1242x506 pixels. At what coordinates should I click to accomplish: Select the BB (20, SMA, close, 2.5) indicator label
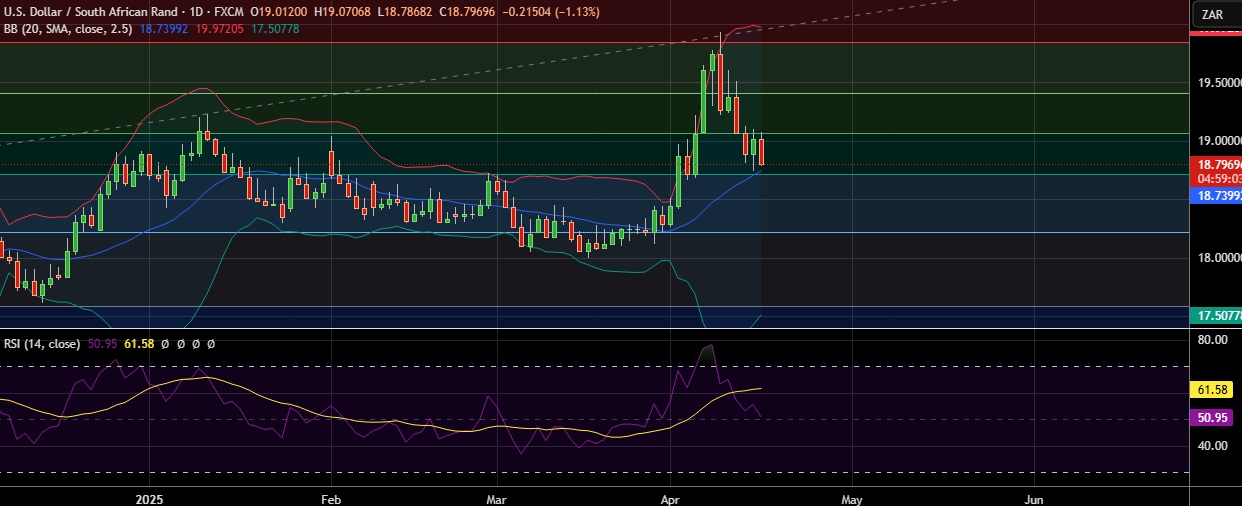point(67,29)
